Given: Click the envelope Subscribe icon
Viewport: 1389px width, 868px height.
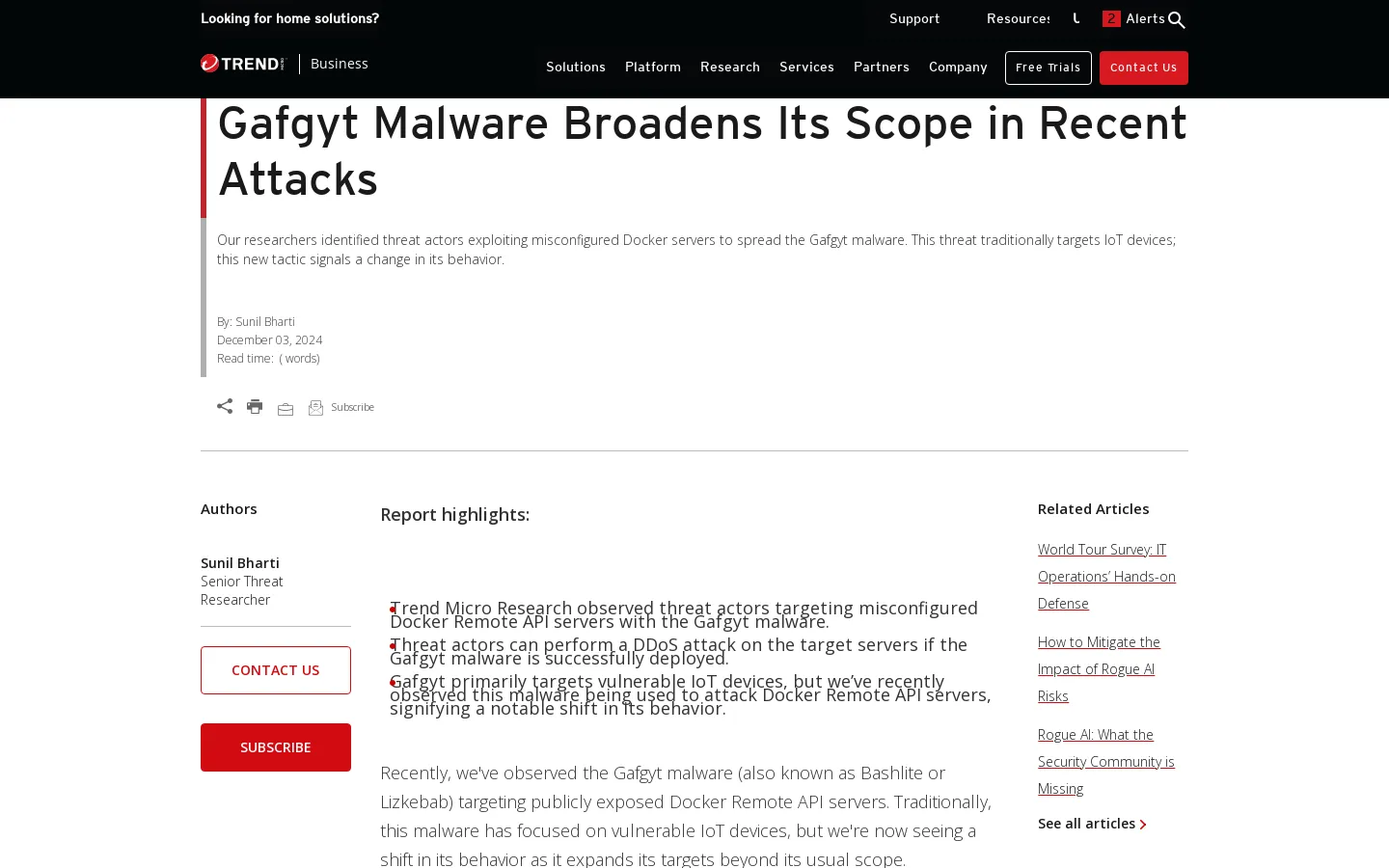Looking at the screenshot, I should click(315, 408).
